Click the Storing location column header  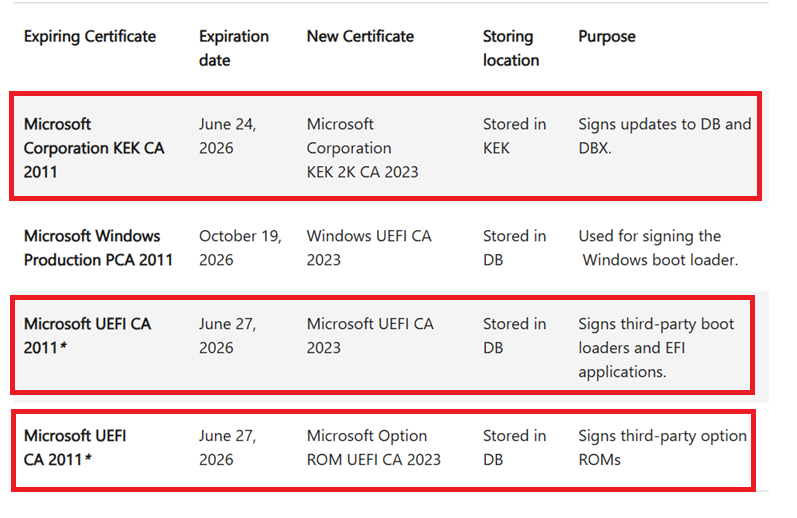point(511,48)
